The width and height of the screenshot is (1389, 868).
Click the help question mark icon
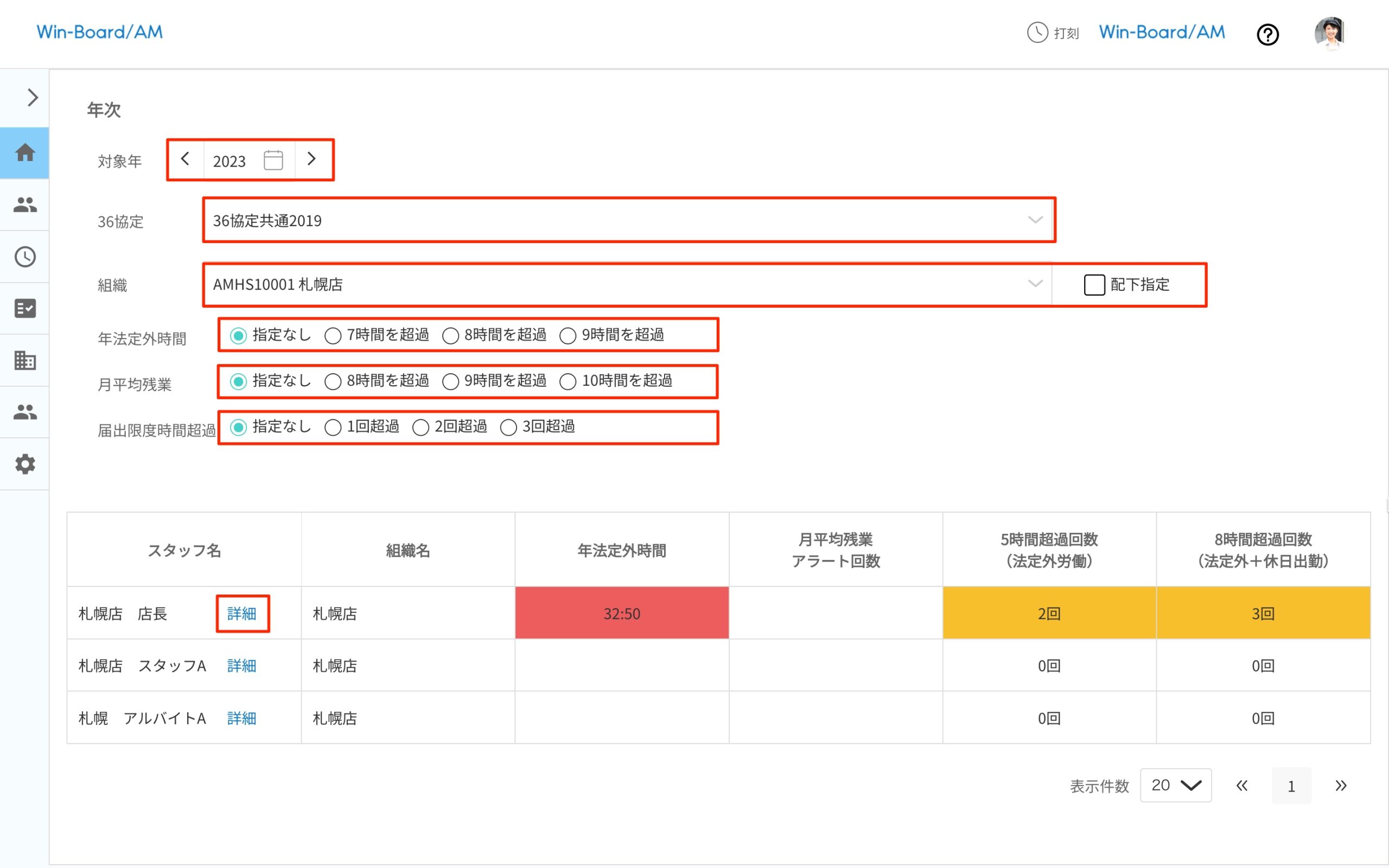(1267, 34)
